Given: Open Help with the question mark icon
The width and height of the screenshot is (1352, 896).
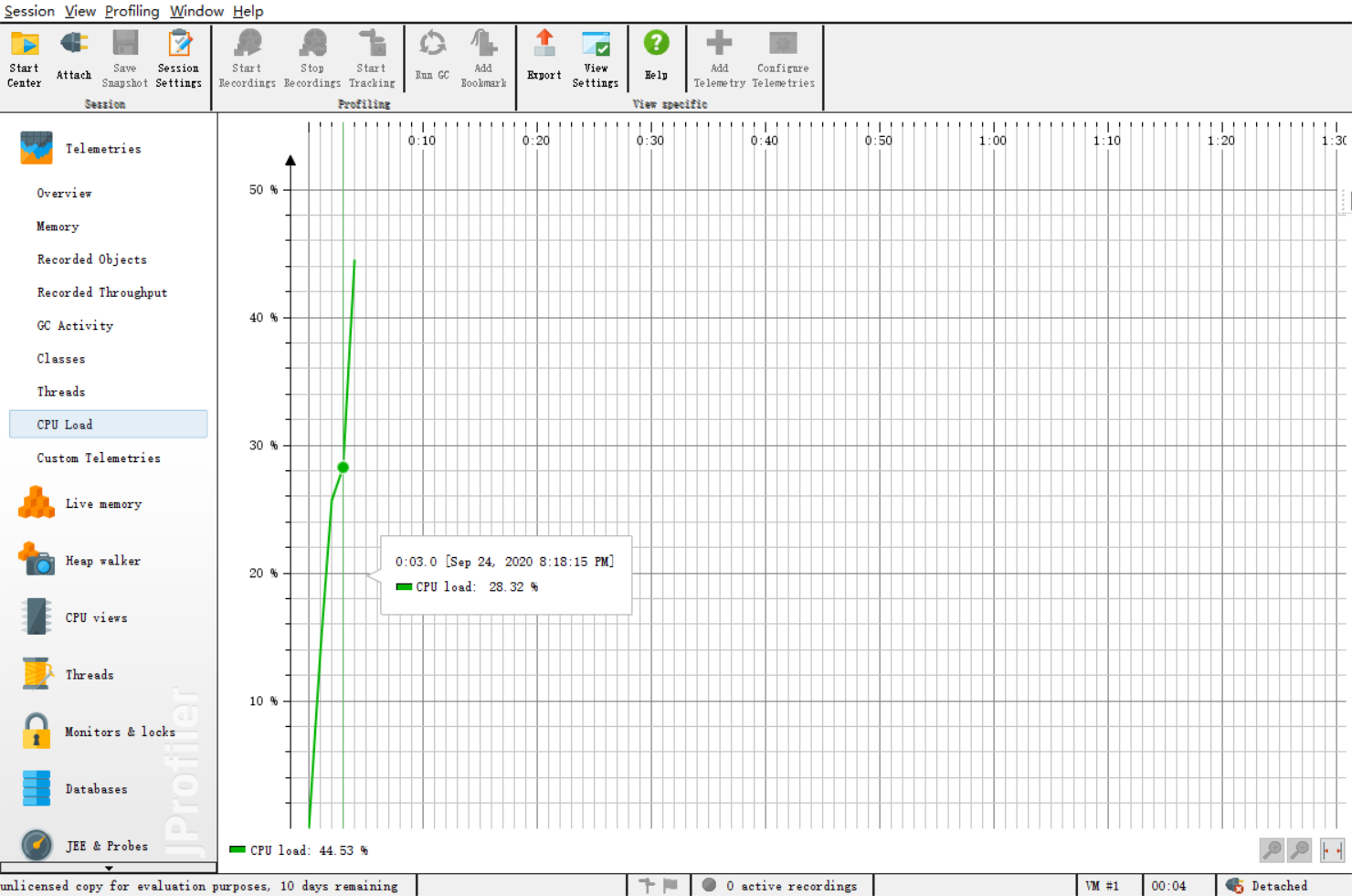Looking at the screenshot, I should coord(656,43).
